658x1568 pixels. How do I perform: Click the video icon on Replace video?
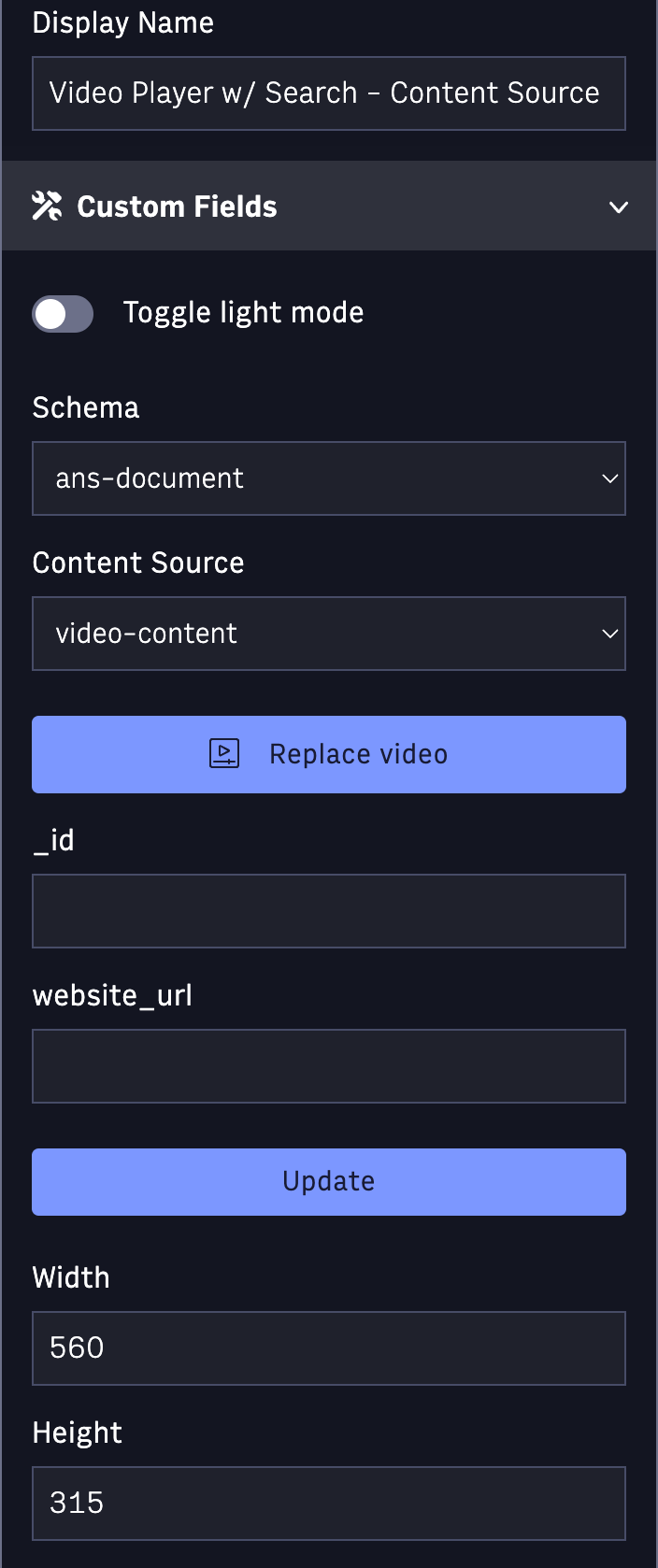click(224, 753)
